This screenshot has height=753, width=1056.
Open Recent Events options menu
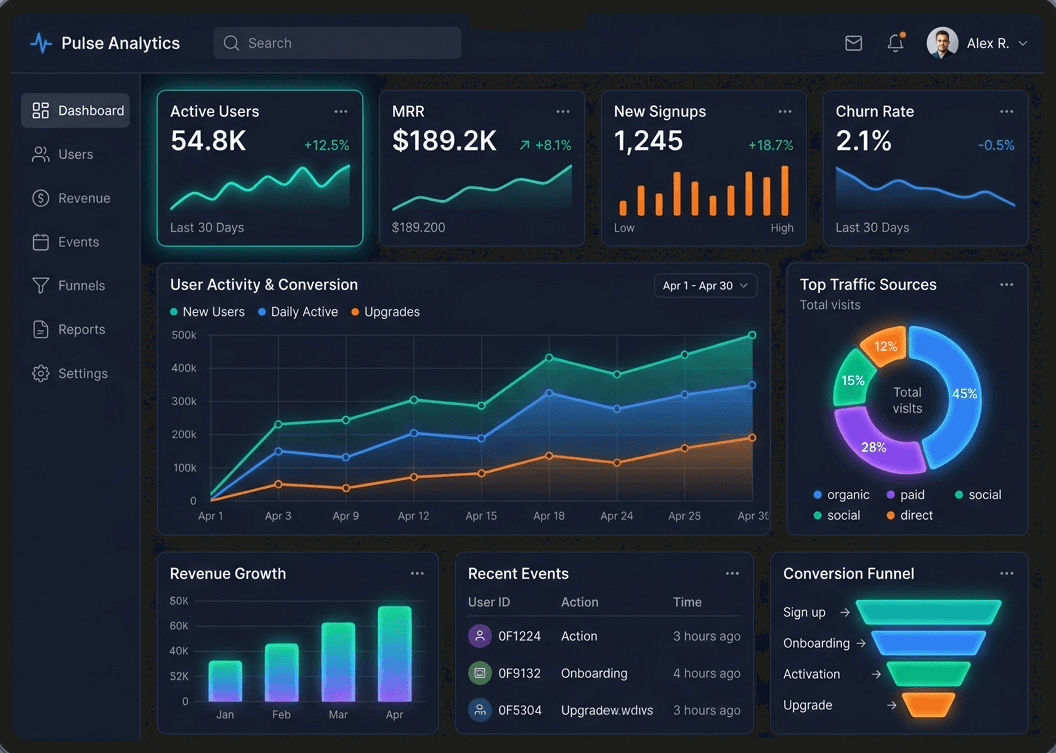[732, 574]
